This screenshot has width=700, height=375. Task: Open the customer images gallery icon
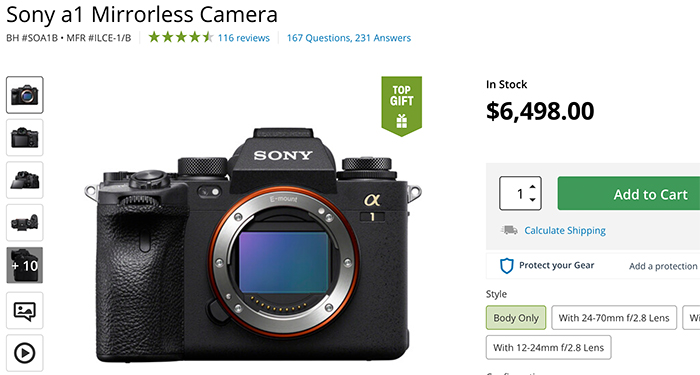click(25, 310)
